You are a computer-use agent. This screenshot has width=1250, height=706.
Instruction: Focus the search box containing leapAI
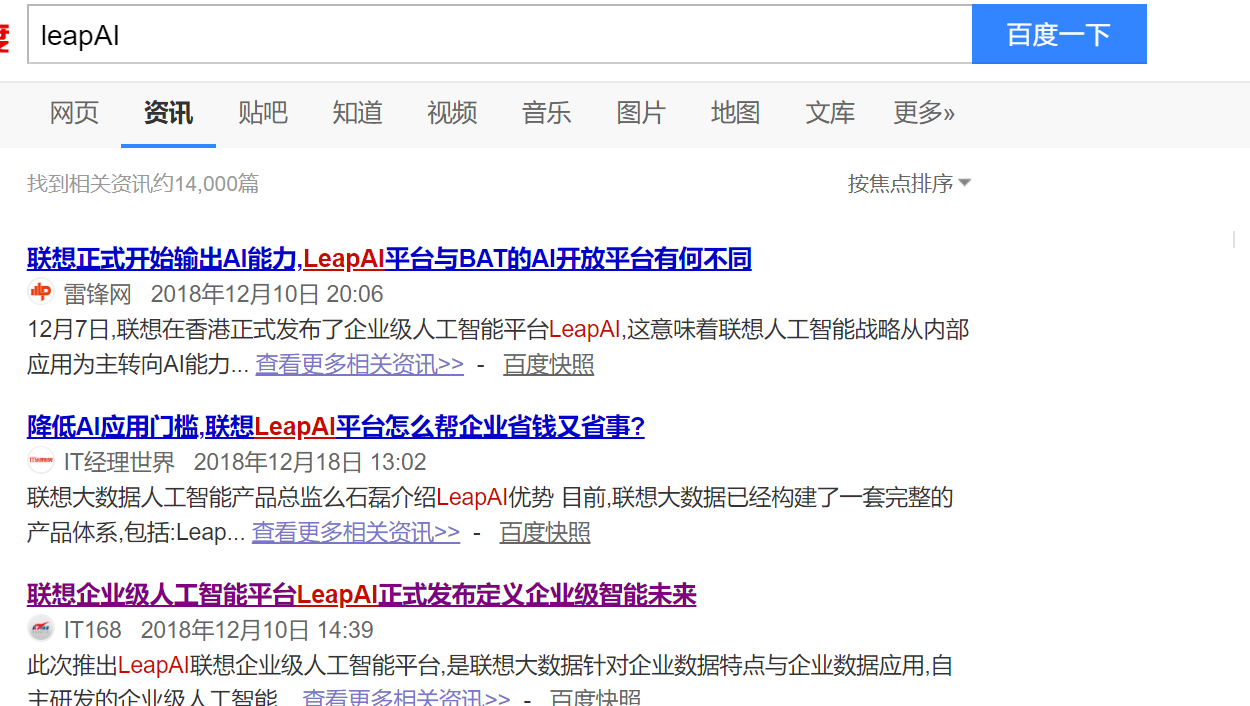pyautogui.click(x=500, y=34)
